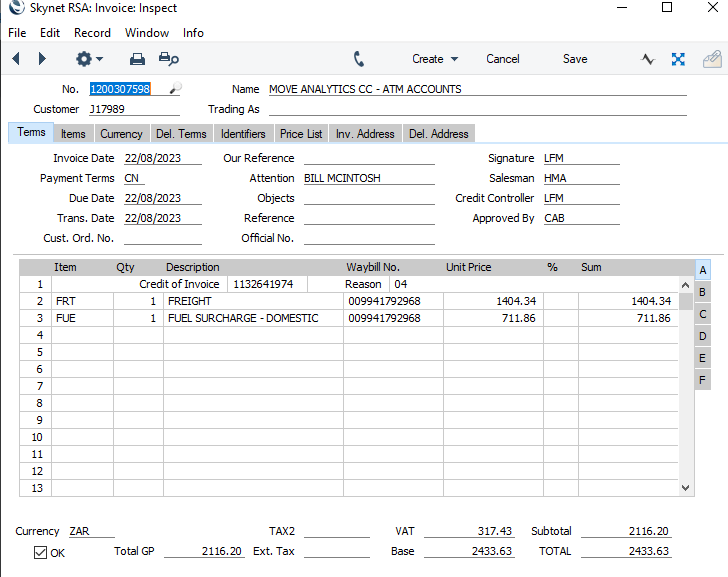This screenshot has width=728, height=577.
Task: Go to next record arrow
Action: [x=42, y=58]
